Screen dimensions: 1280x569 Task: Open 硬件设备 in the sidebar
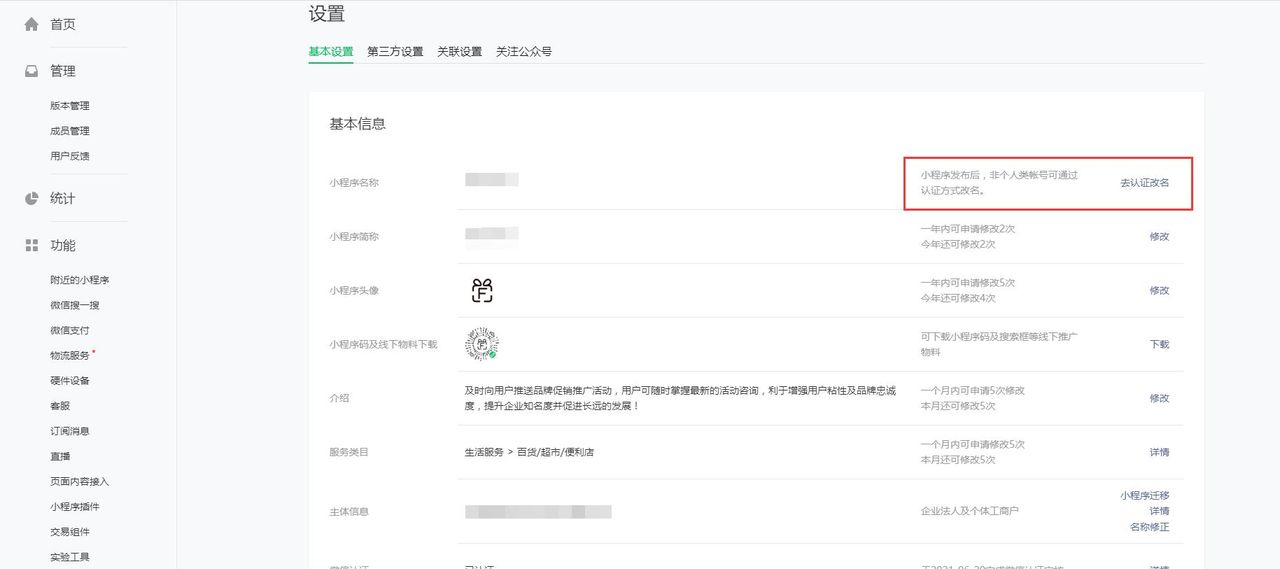click(70, 381)
